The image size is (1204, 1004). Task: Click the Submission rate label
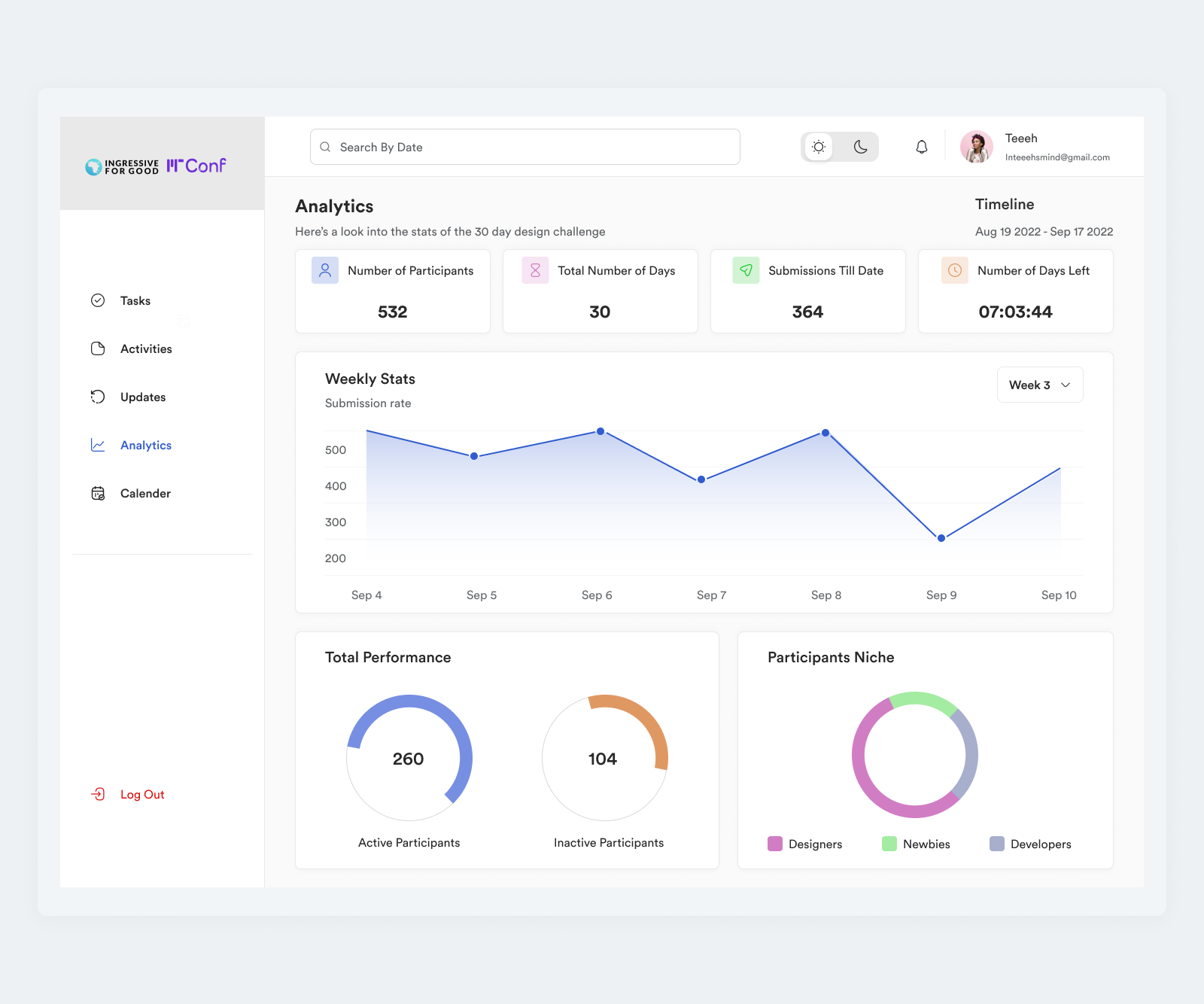pos(368,403)
